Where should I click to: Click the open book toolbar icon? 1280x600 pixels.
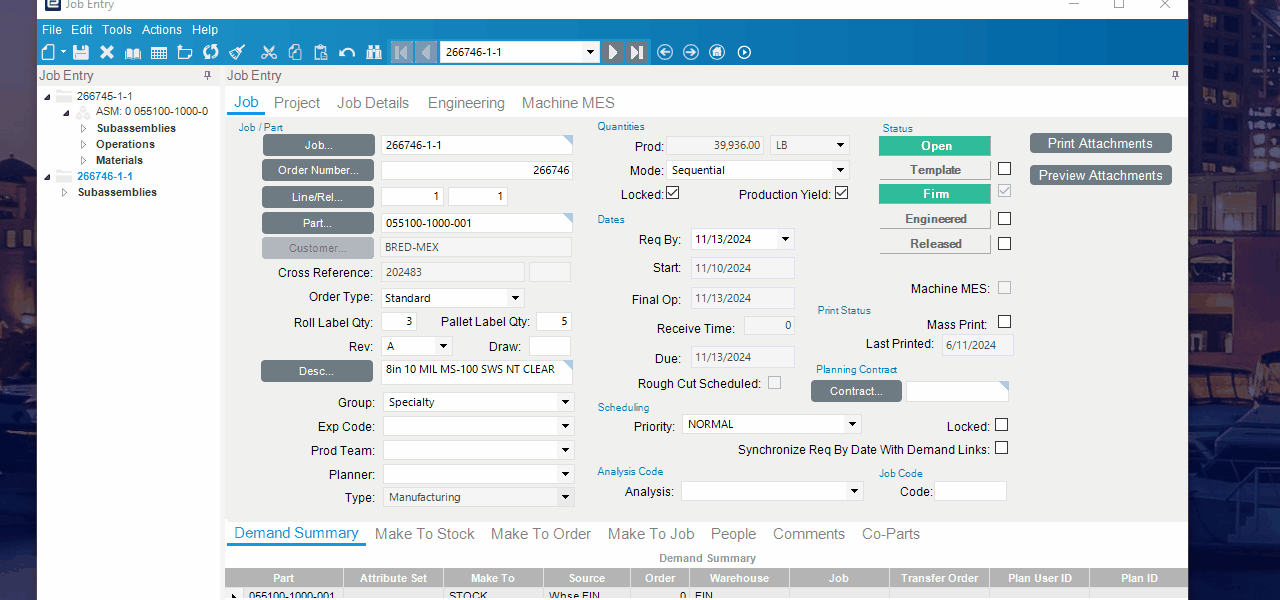(x=133, y=52)
